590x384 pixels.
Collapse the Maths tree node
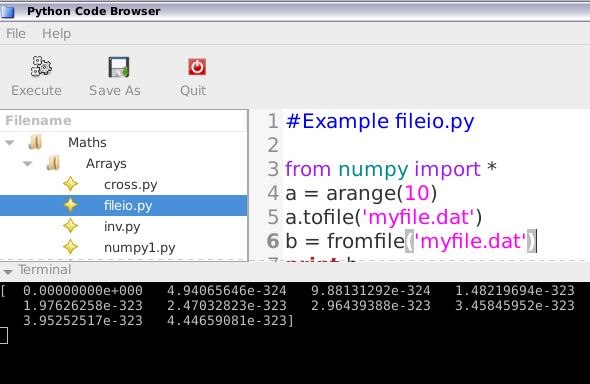10,143
